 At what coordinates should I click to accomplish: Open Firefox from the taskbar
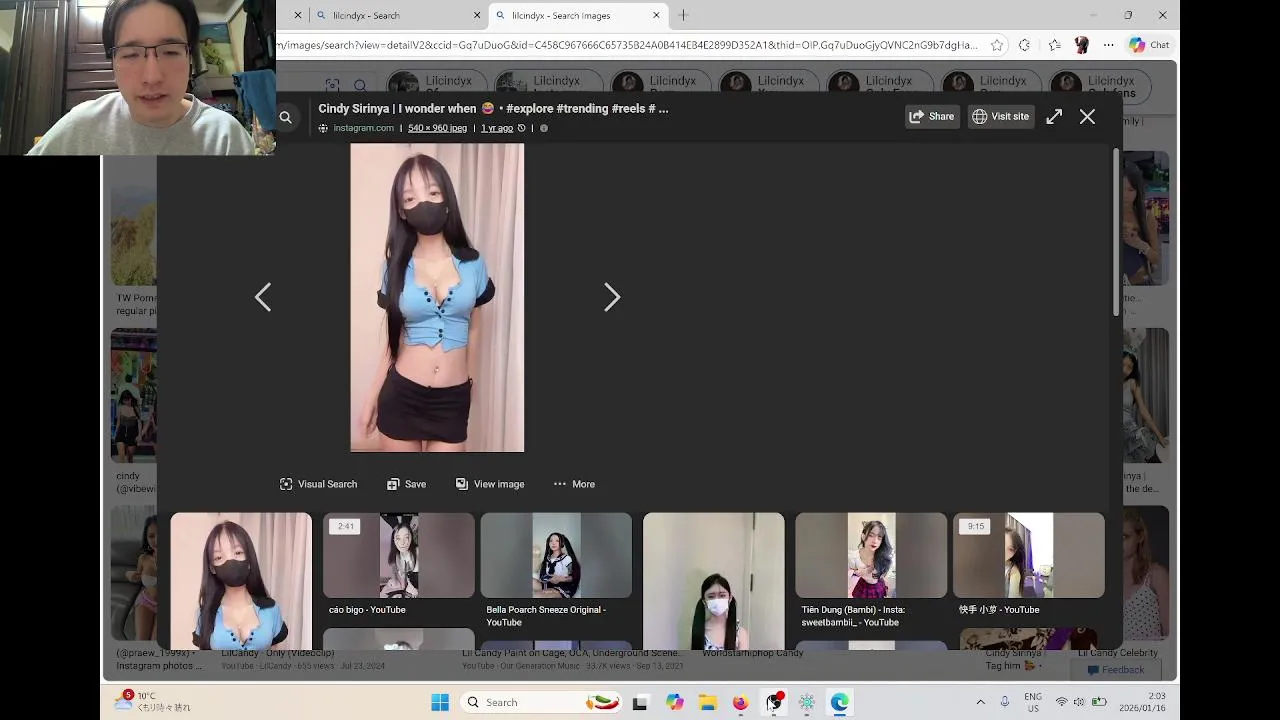click(740, 702)
